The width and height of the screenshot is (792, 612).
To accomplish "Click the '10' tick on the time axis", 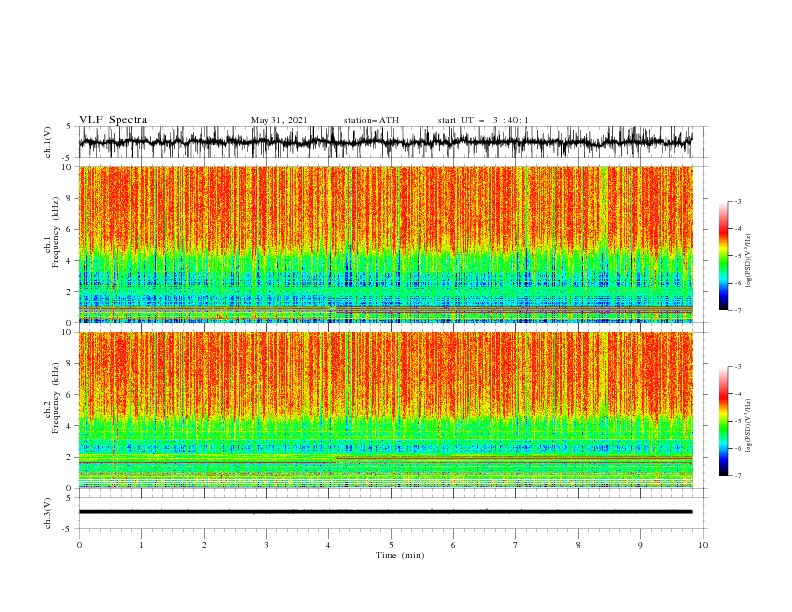I will (703, 545).
